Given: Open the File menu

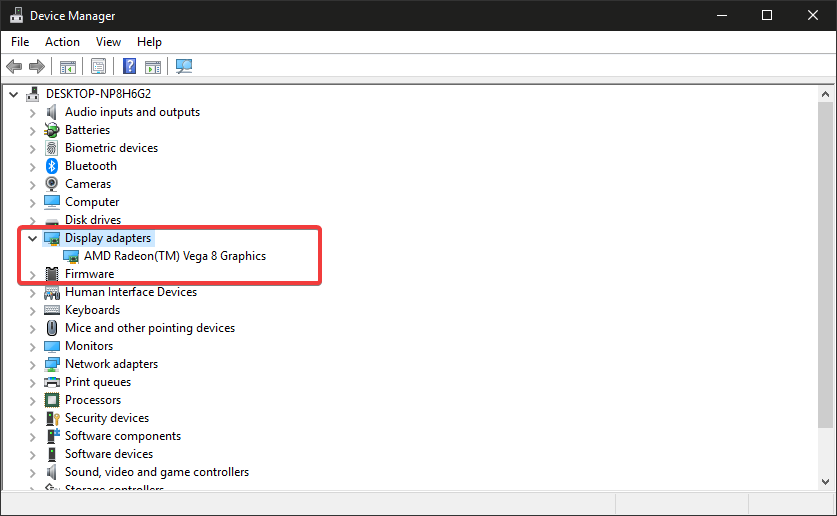Looking at the screenshot, I should 20,42.
